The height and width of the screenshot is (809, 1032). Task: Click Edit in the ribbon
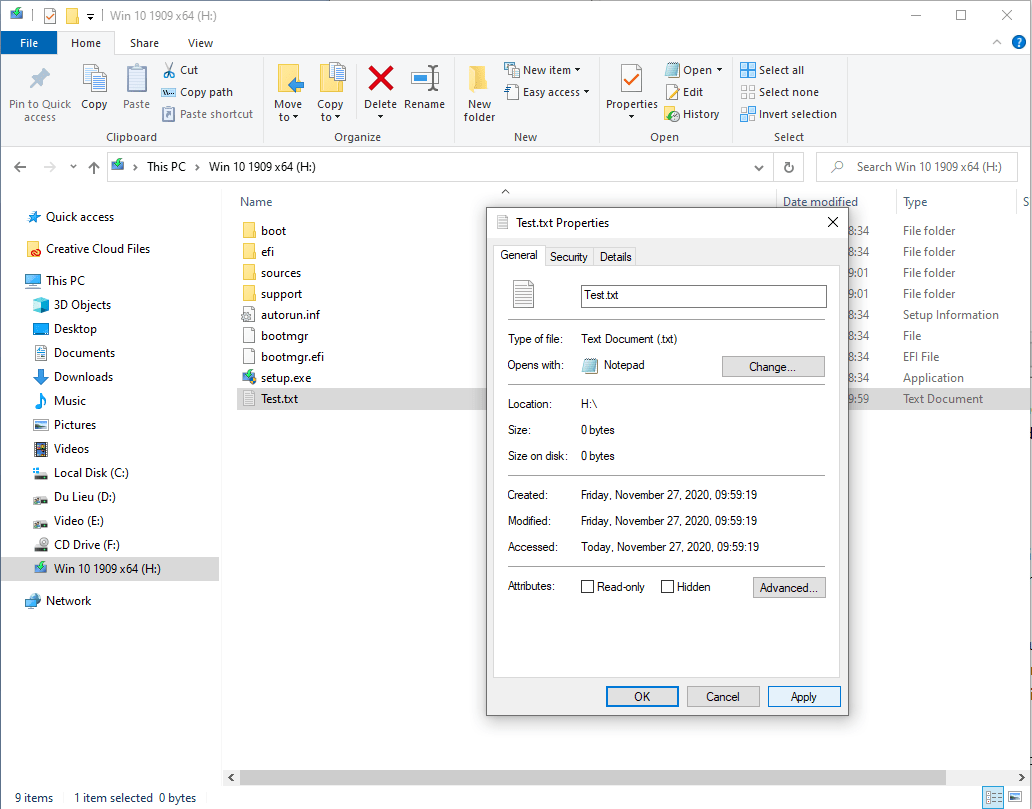684,92
